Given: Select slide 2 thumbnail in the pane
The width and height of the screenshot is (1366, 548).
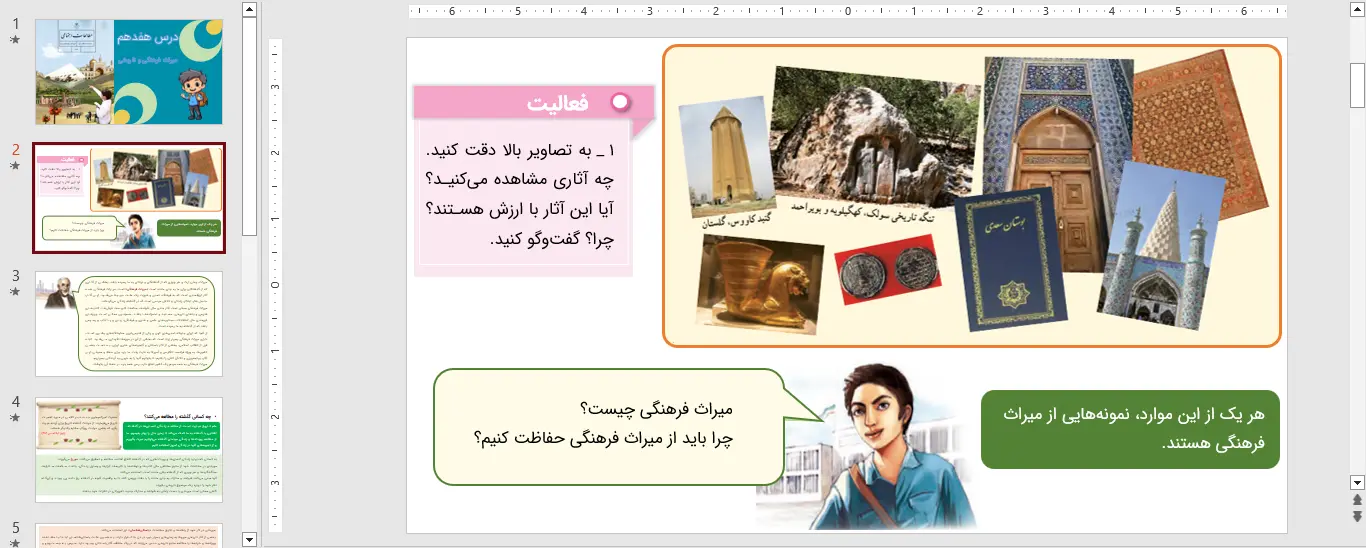Looking at the screenshot, I should click(x=129, y=198).
